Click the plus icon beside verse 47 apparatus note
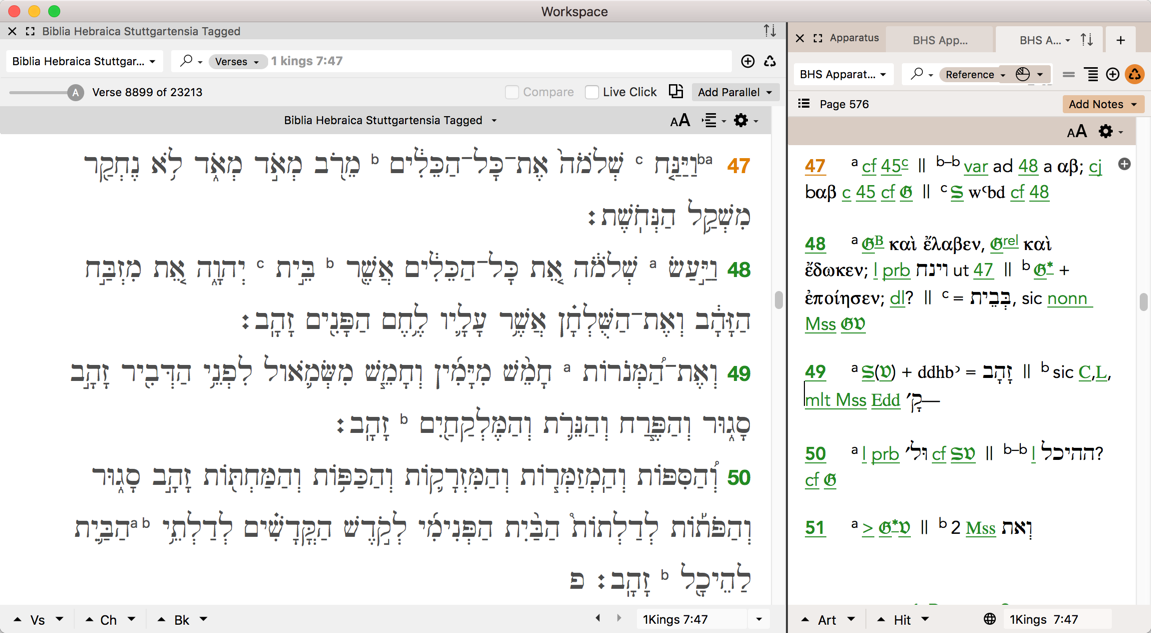 (x=1124, y=164)
